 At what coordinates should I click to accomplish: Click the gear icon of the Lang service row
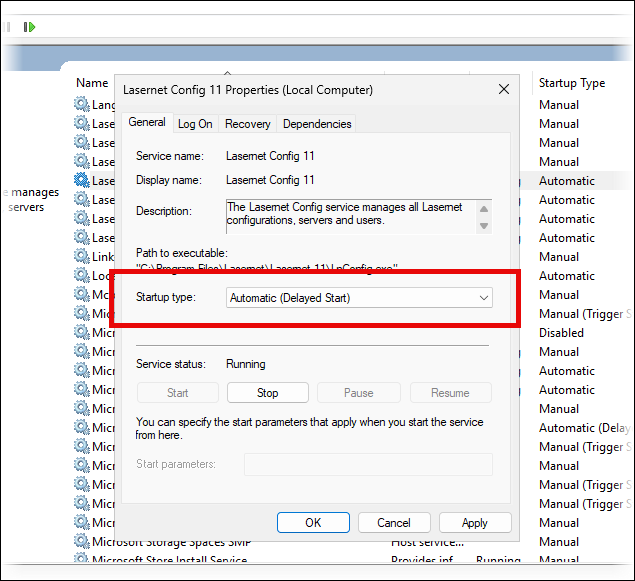coord(82,104)
